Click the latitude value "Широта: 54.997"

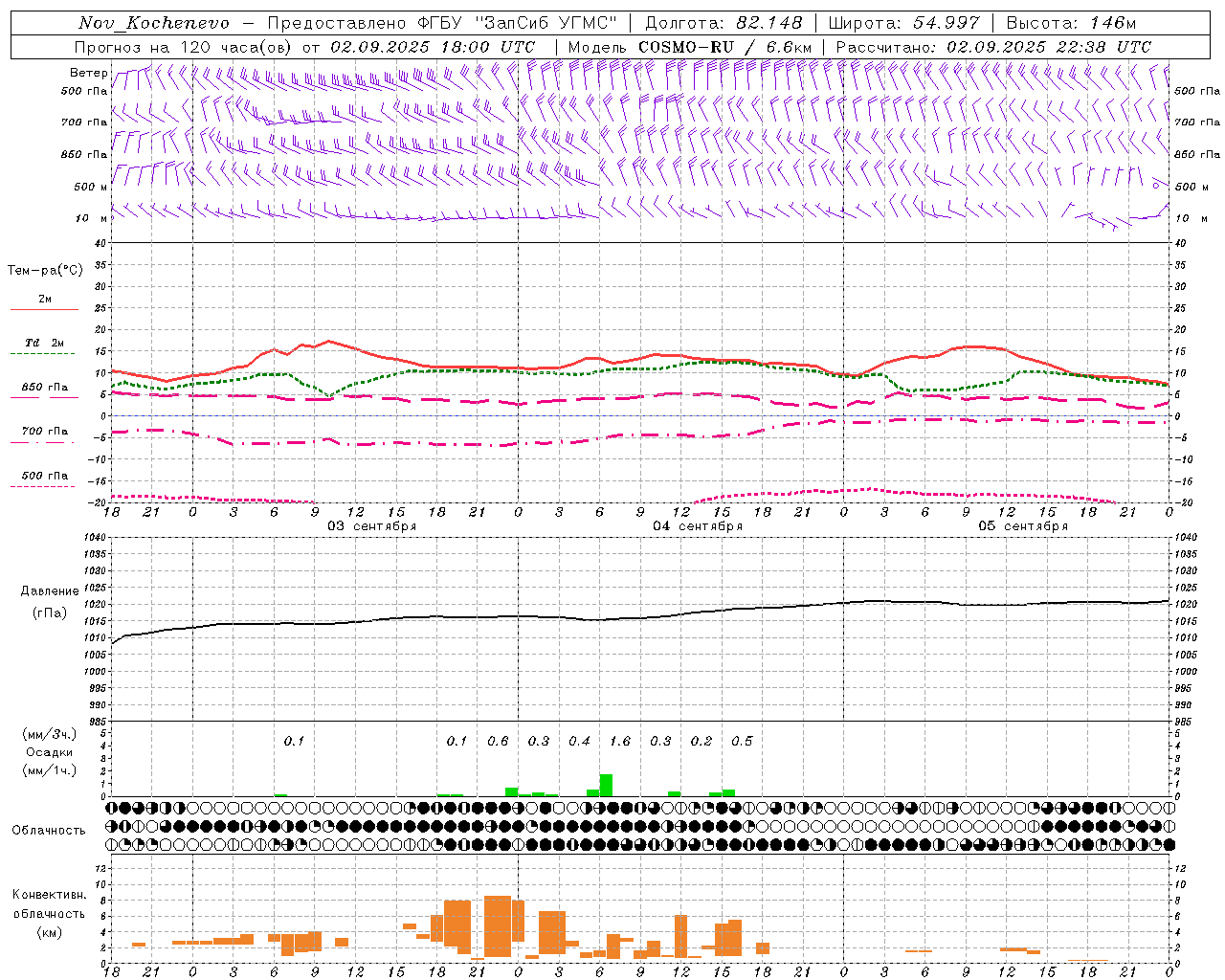[x=904, y=23]
